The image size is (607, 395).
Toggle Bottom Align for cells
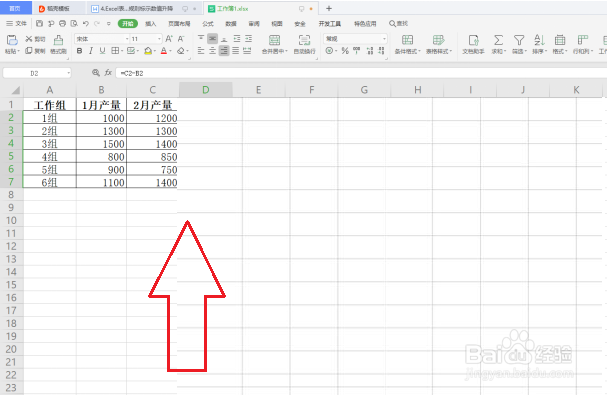tap(224, 39)
